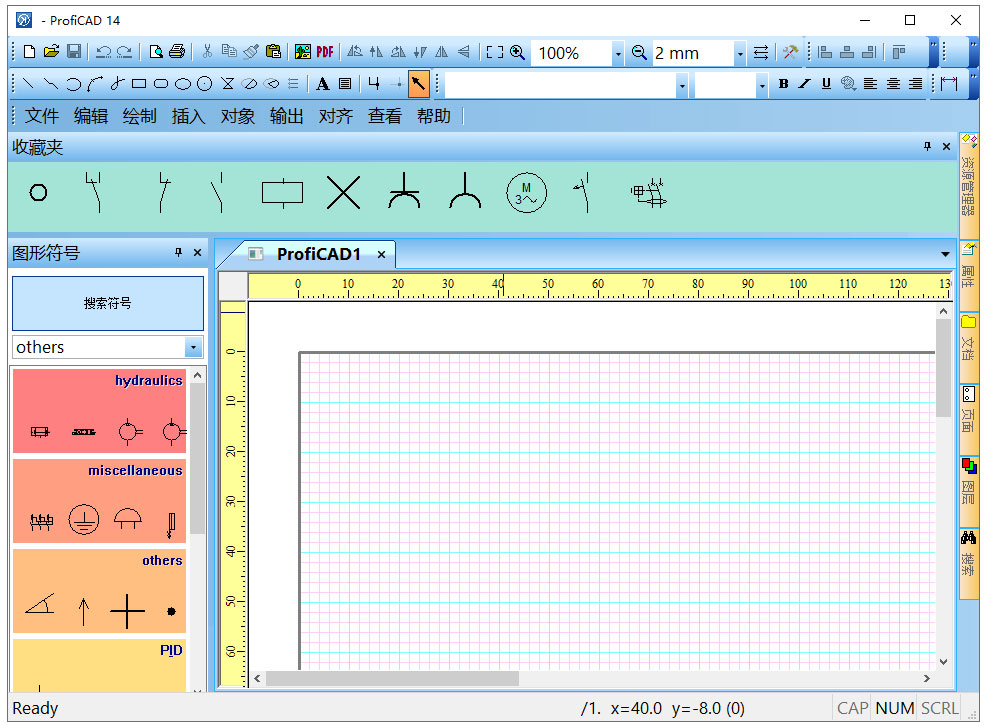The width and height of the screenshot is (989, 726).
Task: Open the font size dropdown
Action: [762, 85]
